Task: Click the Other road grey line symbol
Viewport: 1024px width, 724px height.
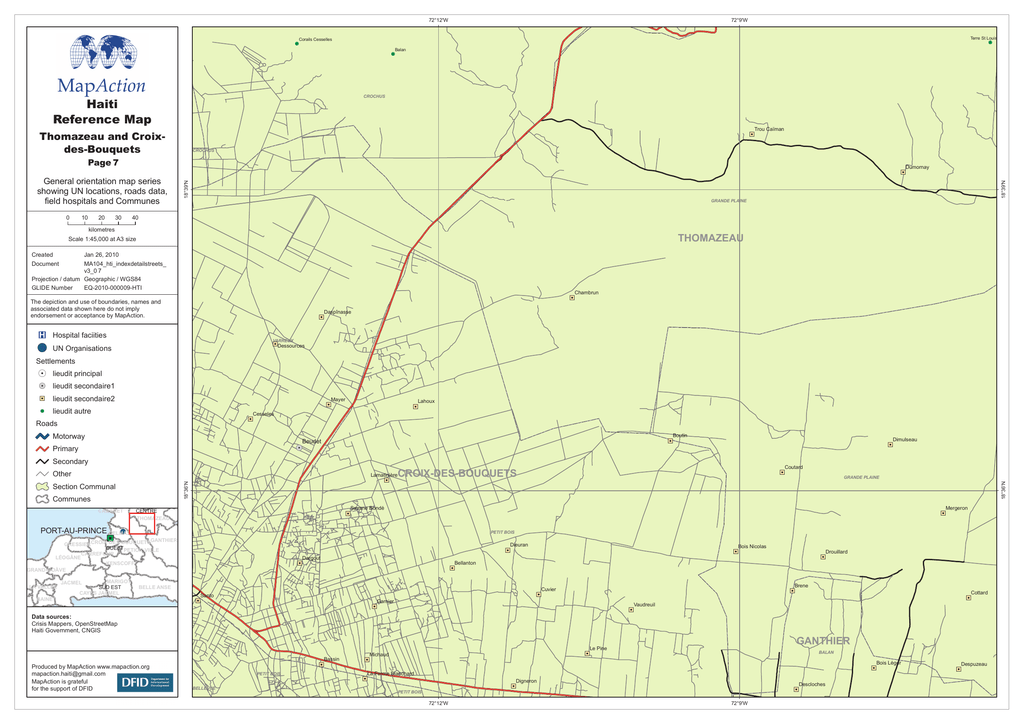Action: pos(42,474)
